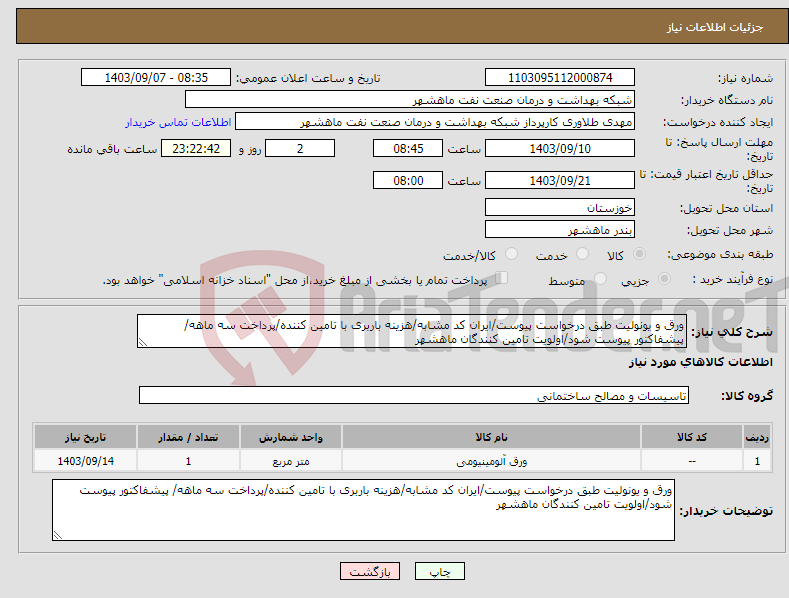Click the remaining time field 23:22:42
The image size is (789, 598).
(196, 148)
